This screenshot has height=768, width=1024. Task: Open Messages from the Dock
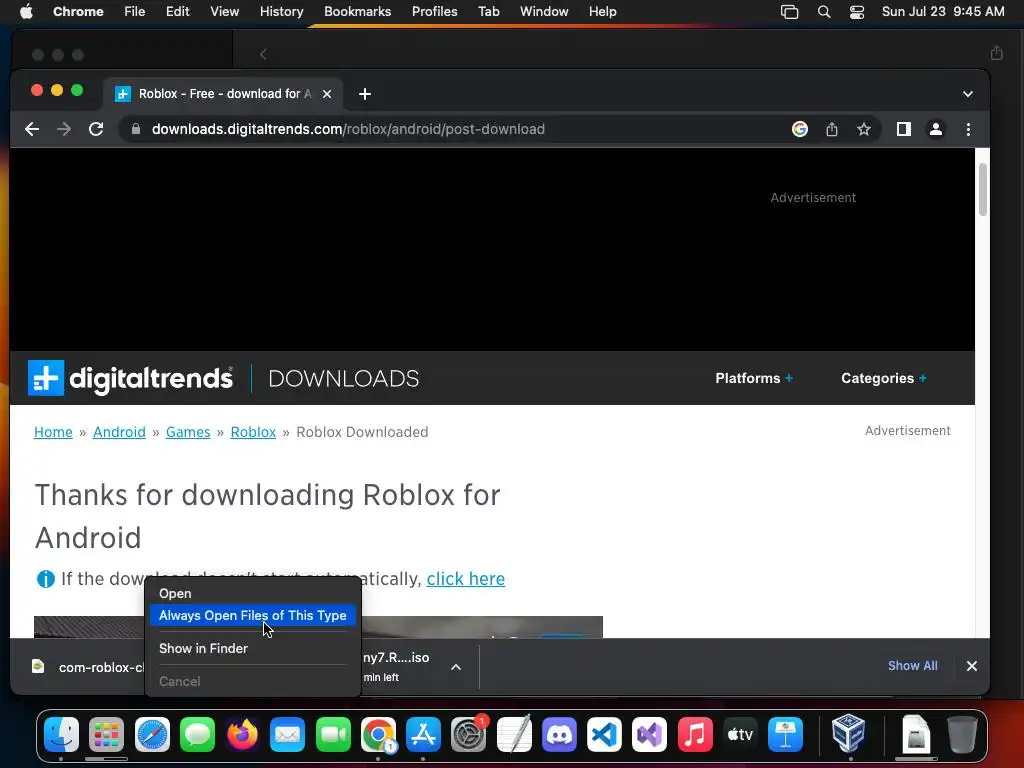click(197, 735)
